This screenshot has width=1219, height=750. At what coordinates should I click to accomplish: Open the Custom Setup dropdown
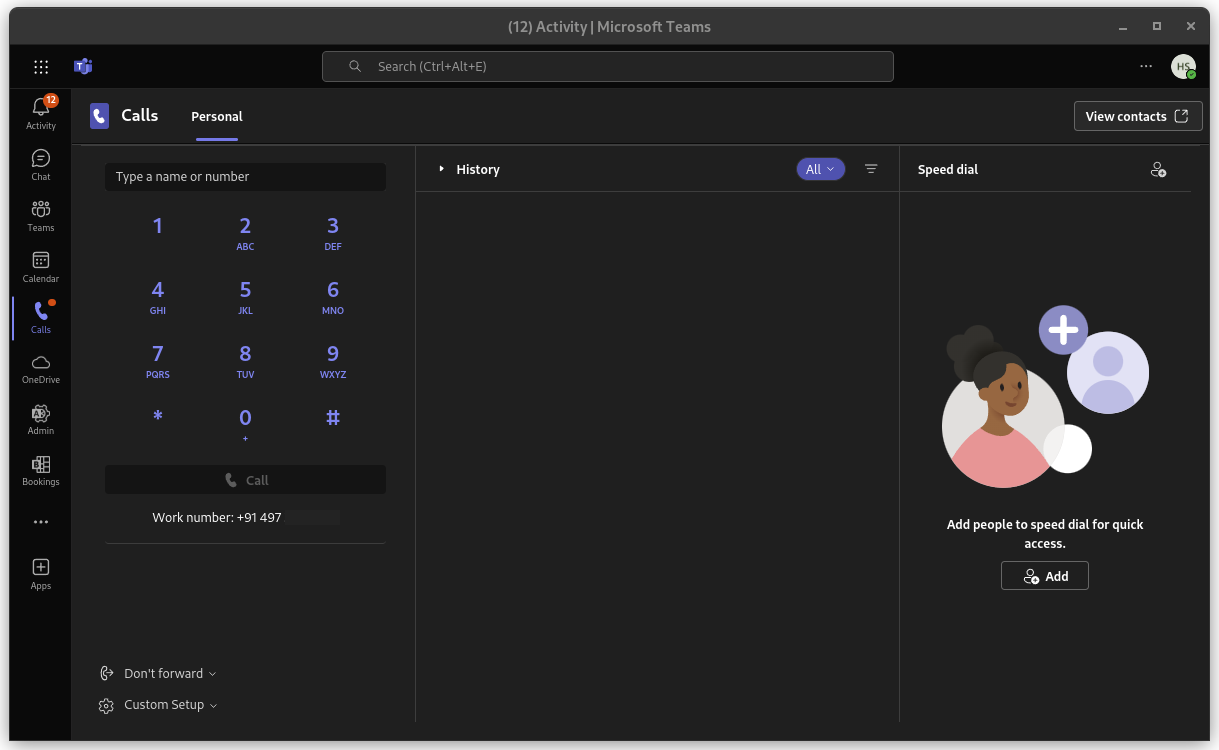tap(158, 705)
